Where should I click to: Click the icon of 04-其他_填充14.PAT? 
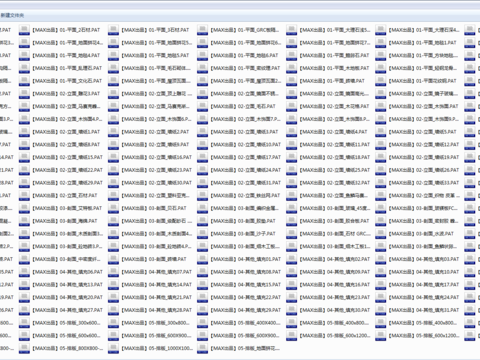click(x=113, y=285)
